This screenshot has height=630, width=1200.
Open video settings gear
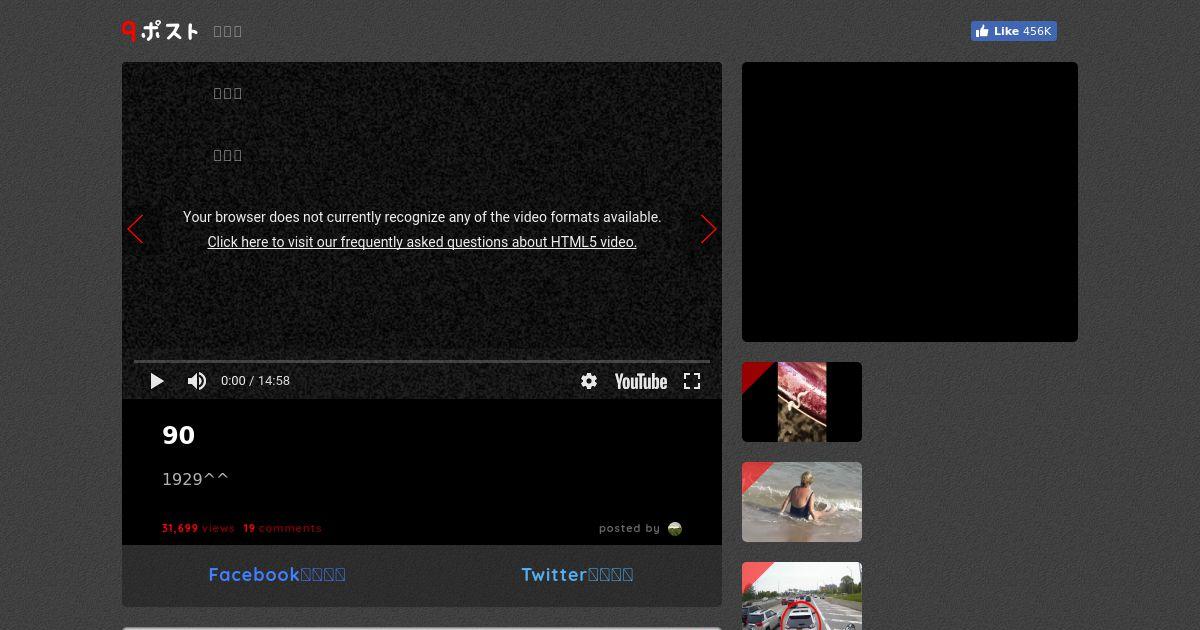(589, 381)
